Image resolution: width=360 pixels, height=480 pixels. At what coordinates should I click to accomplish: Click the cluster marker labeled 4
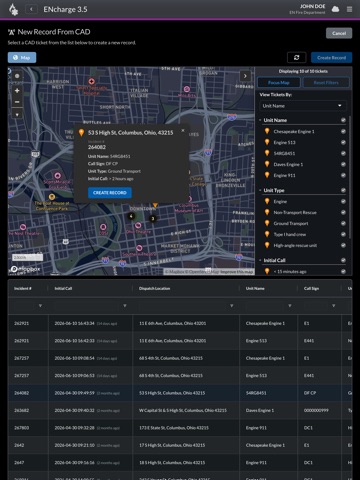coord(131,216)
